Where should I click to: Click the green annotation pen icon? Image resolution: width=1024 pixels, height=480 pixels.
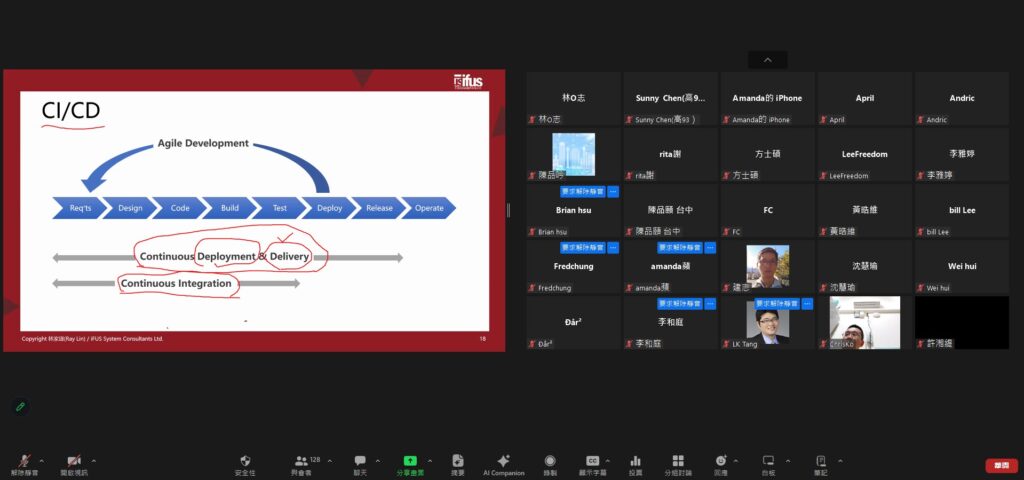20,407
